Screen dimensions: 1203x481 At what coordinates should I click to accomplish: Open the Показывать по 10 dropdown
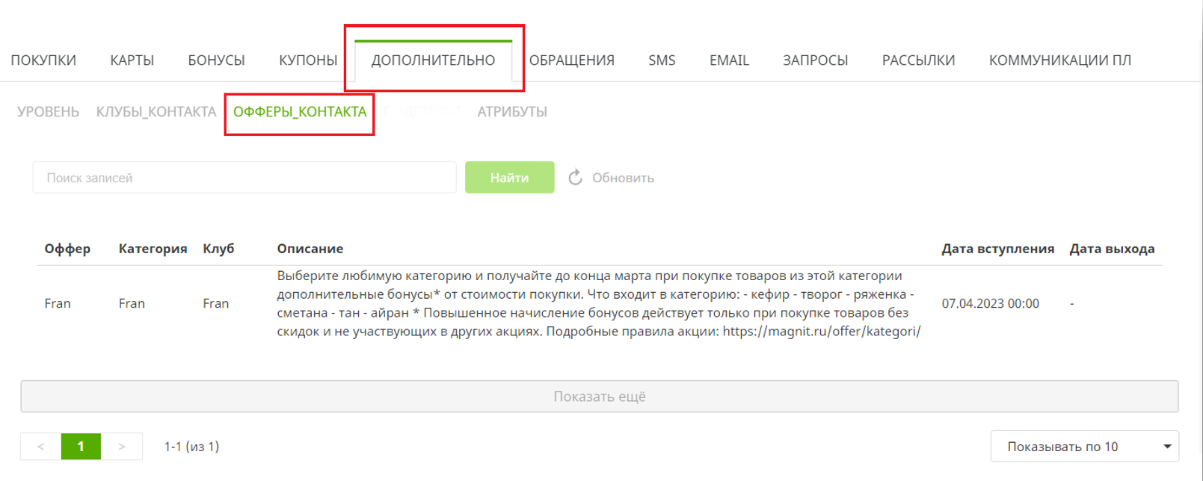tap(1084, 446)
